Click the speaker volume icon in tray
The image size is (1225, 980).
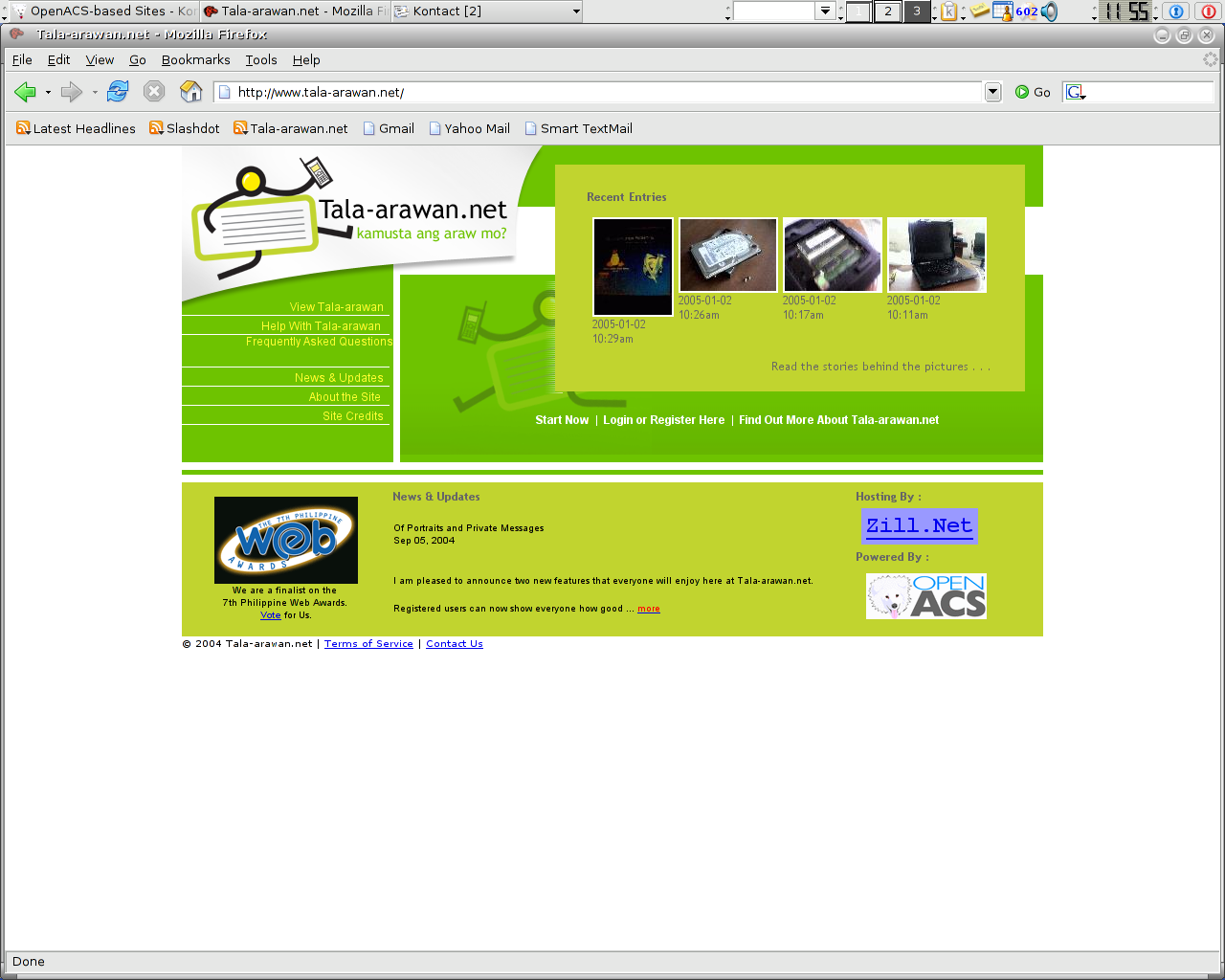pos(1050,11)
